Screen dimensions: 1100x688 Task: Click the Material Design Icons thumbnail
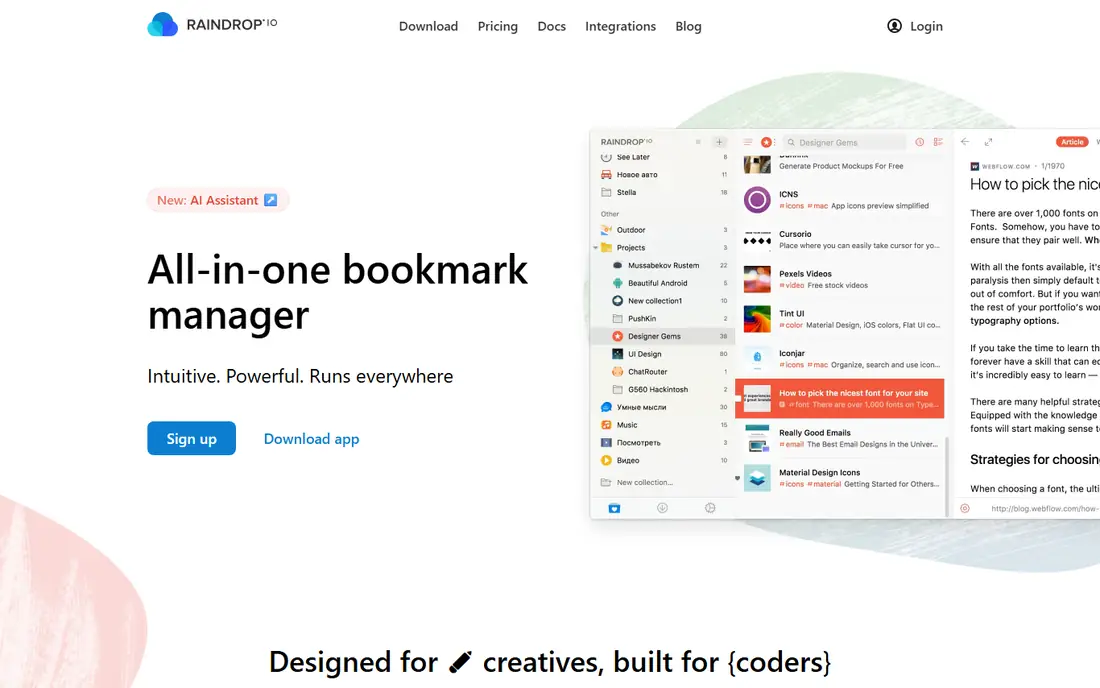tap(757, 478)
